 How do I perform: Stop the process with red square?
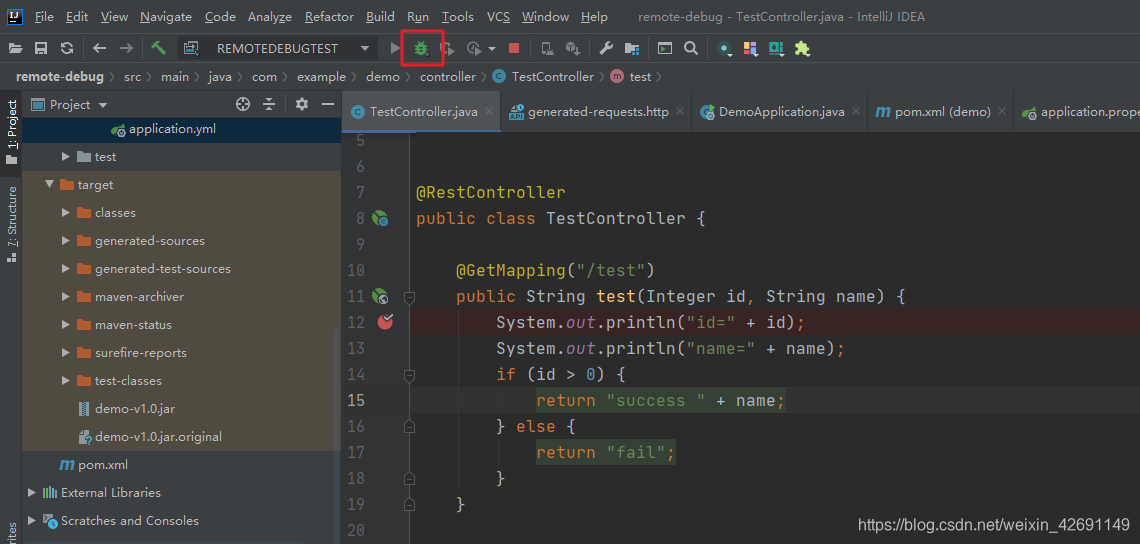(514, 49)
